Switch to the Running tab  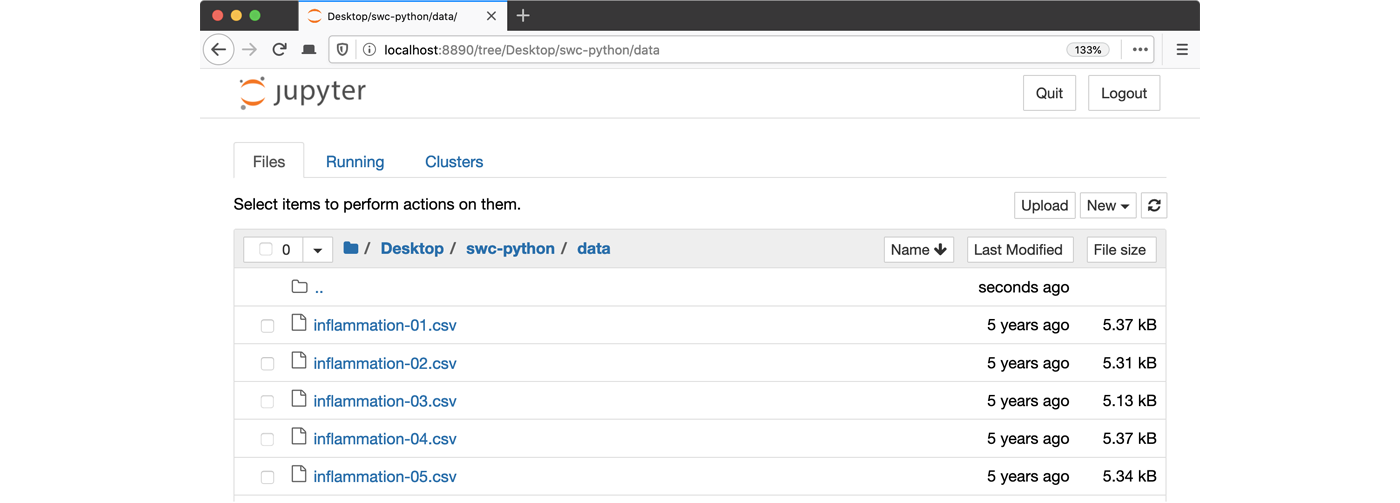pyautogui.click(x=355, y=162)
